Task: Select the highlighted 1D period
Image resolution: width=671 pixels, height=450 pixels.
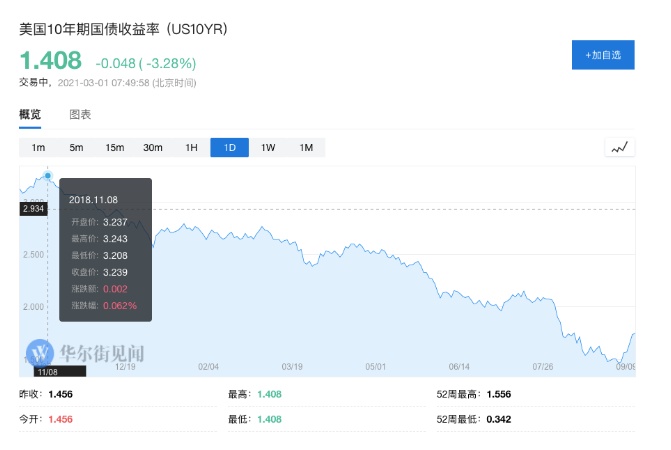Action: 229,148
